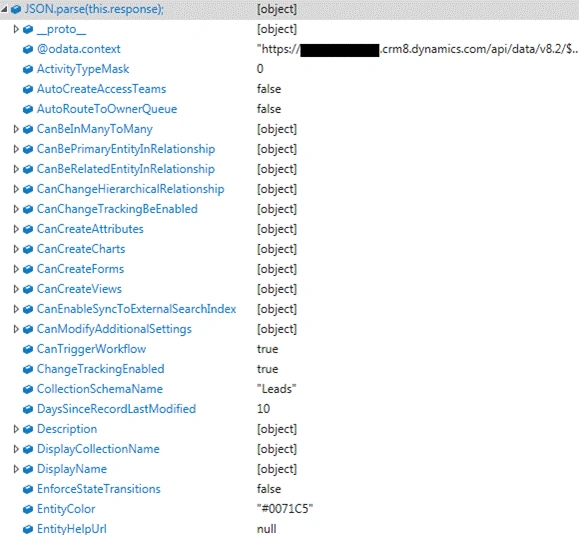This screenshot has width=579, height=535.
Task: Click the cube icon beside Description
Action: click(28, 429)
